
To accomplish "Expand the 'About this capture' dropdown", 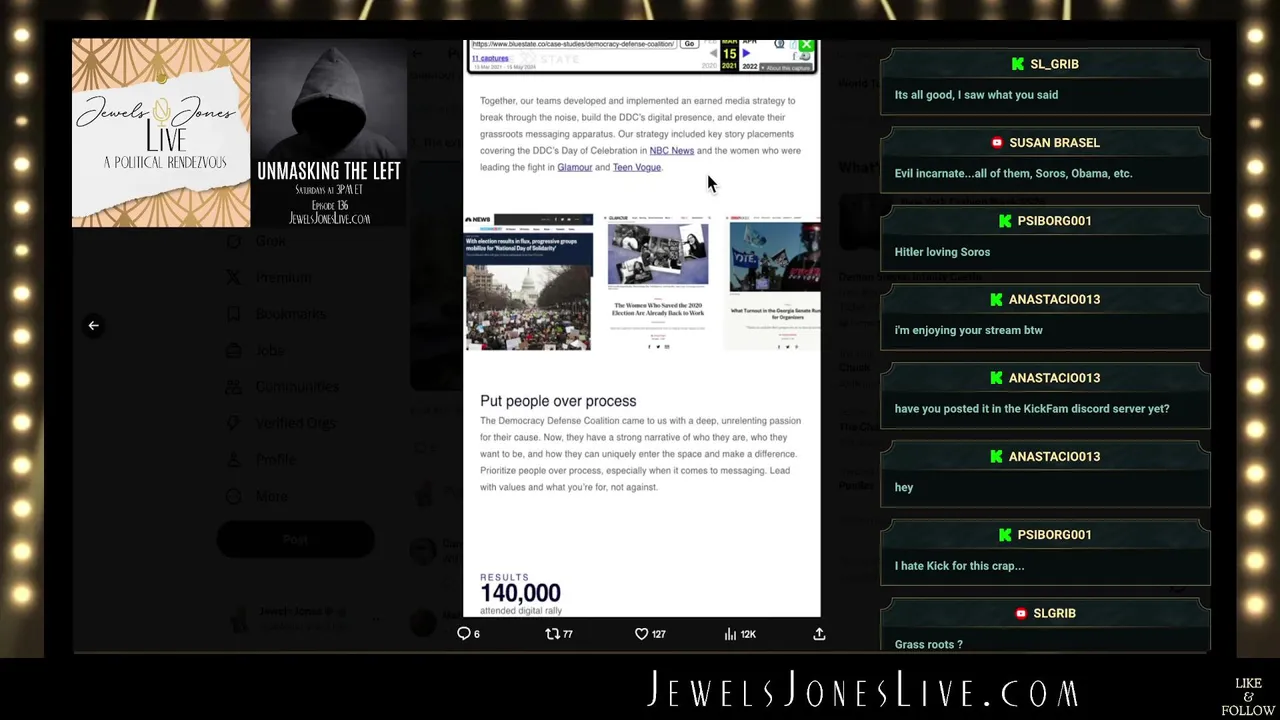I will (786, 68).
